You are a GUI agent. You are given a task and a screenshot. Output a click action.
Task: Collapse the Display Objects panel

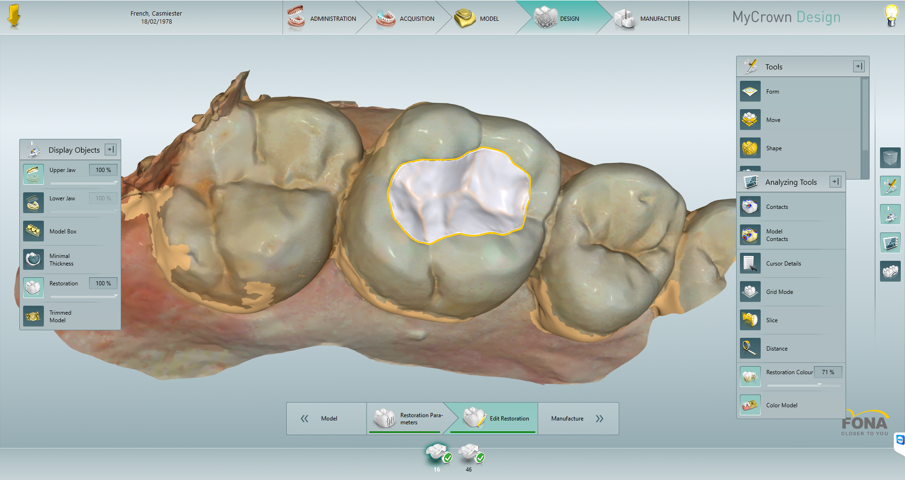click(111, 150)
